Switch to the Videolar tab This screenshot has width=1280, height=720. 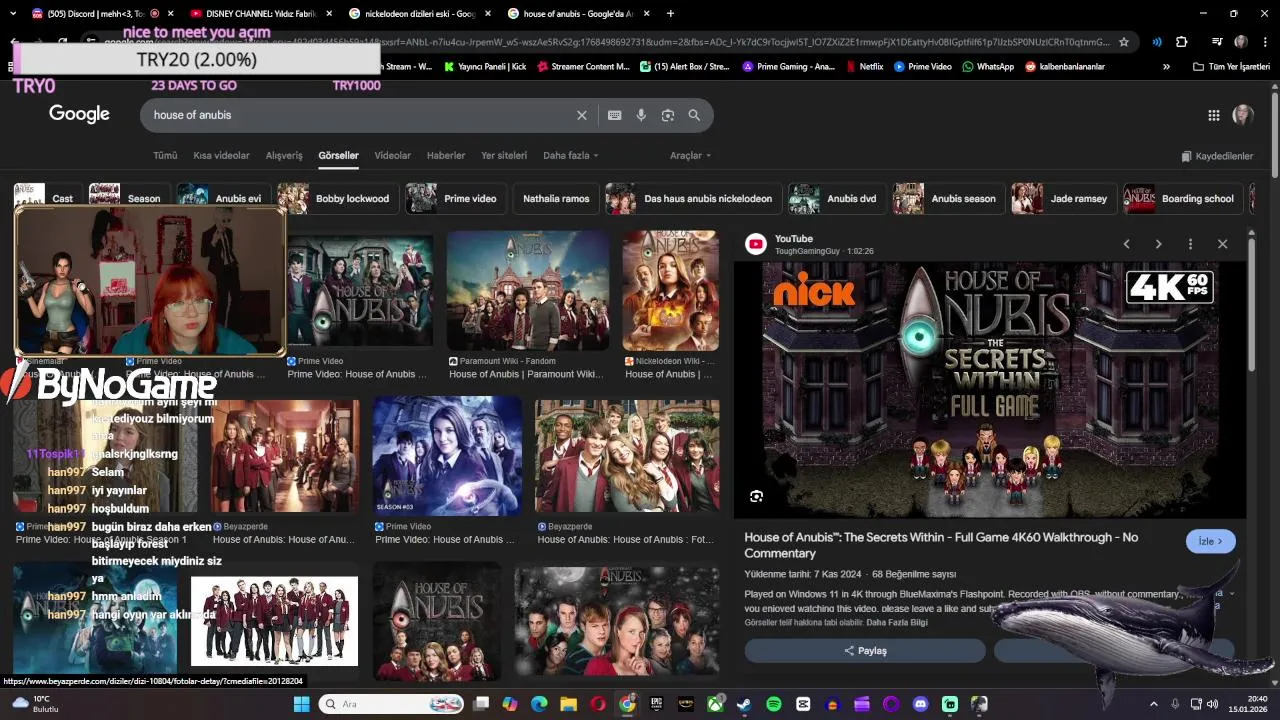tap(392, 156)
